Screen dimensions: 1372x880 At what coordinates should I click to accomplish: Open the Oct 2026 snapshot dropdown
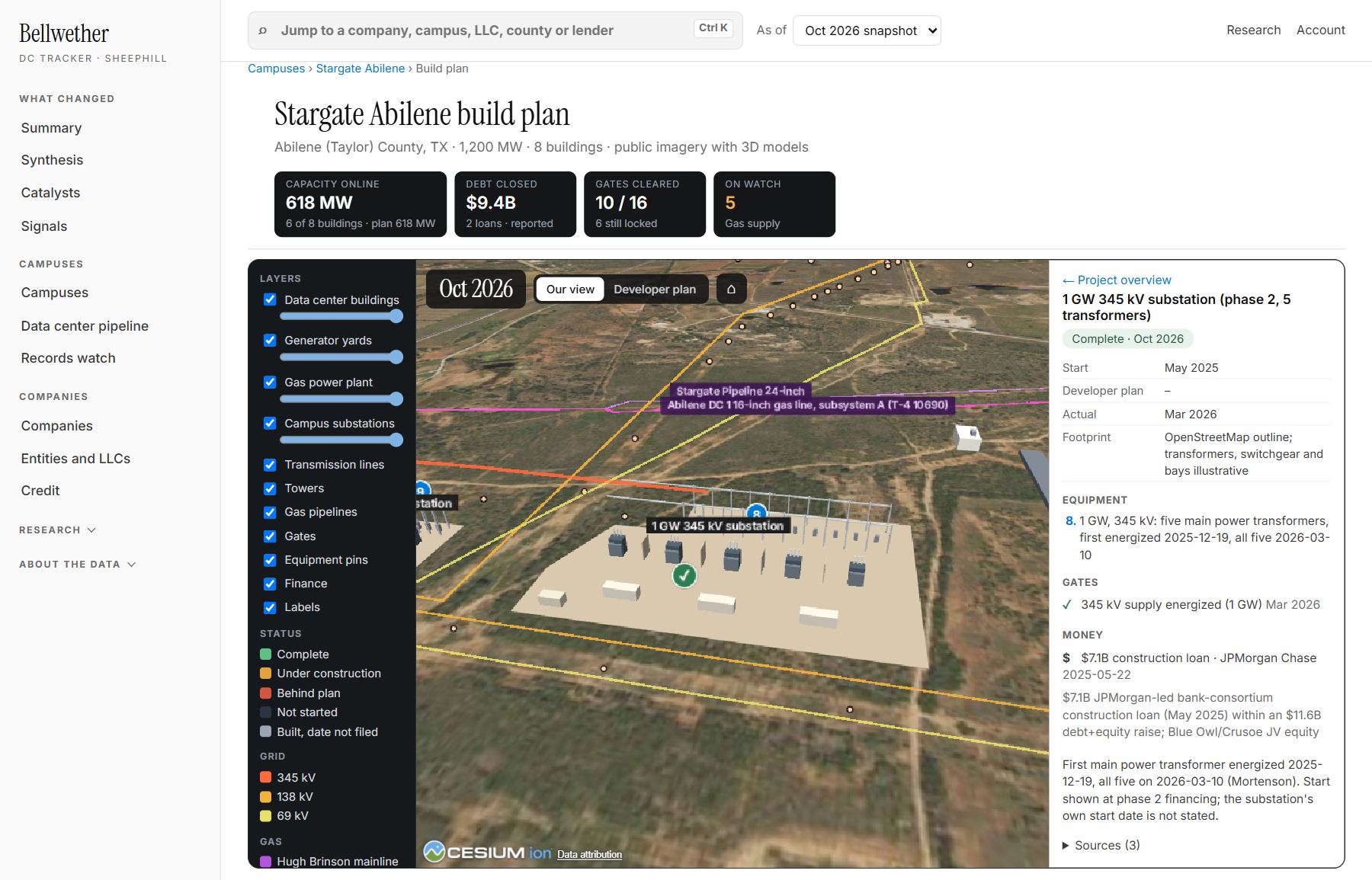coord(867,30)
